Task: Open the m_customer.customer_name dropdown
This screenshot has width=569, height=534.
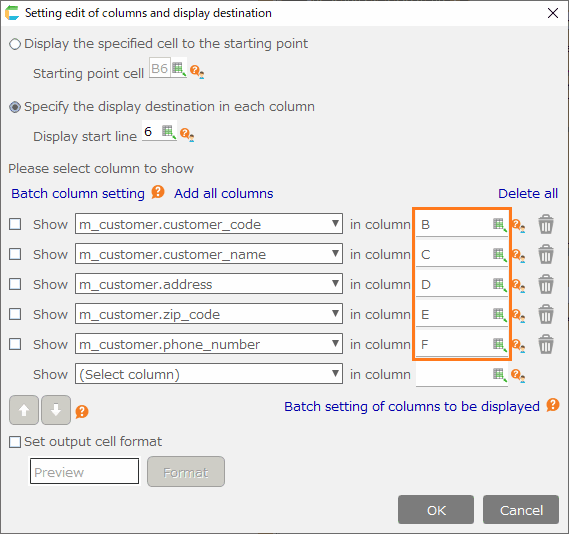Action: click(x=209, y=254)
